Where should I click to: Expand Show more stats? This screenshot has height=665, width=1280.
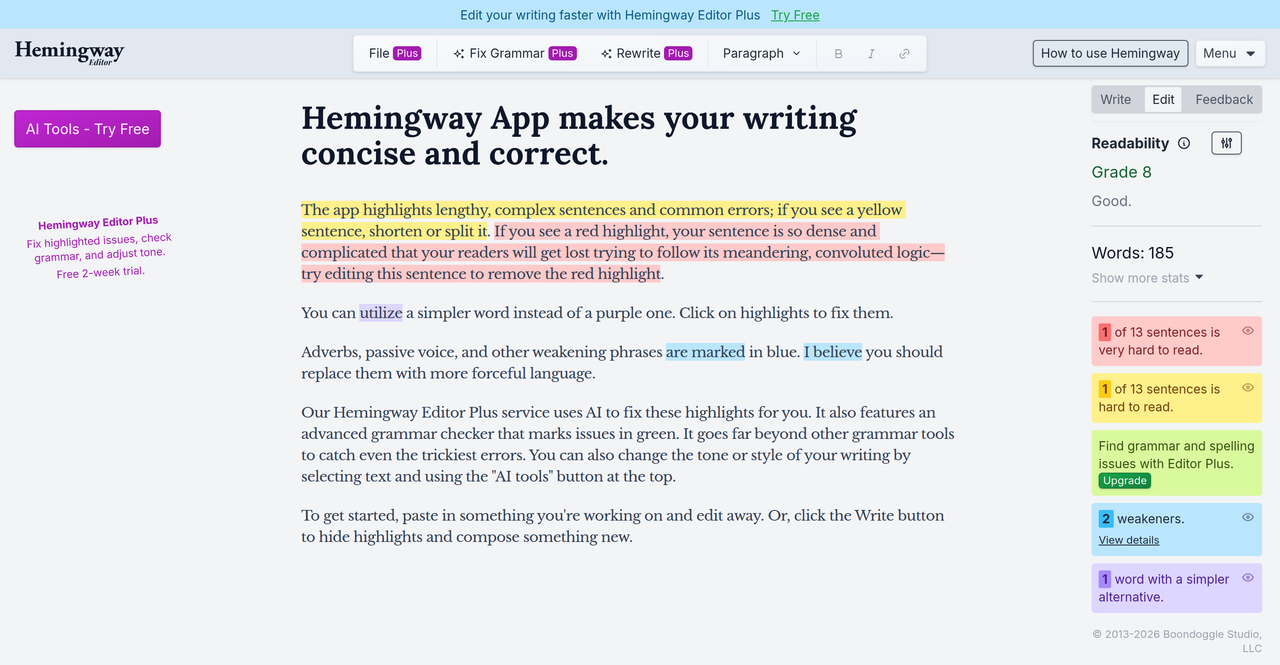1147,278
